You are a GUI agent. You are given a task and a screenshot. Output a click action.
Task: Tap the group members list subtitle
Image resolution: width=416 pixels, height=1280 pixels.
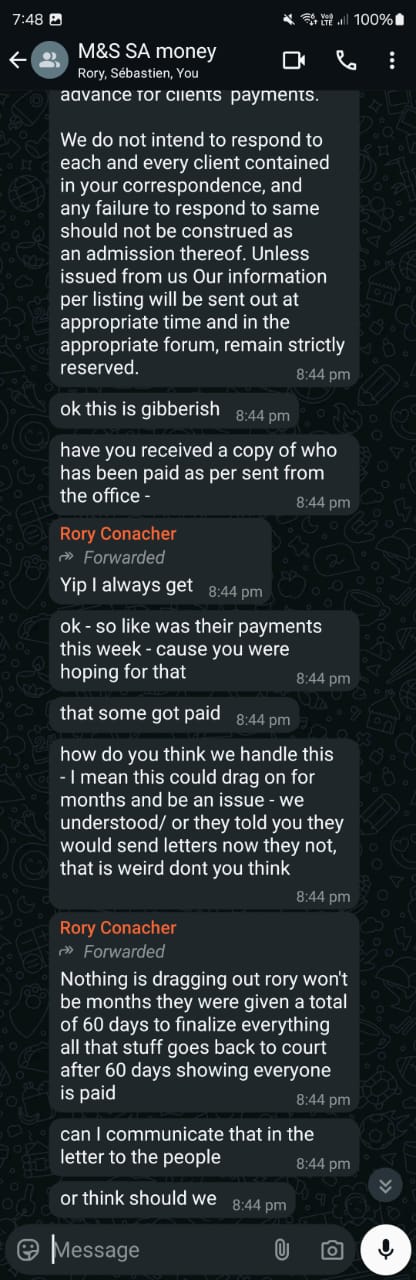tap(138, 73)
